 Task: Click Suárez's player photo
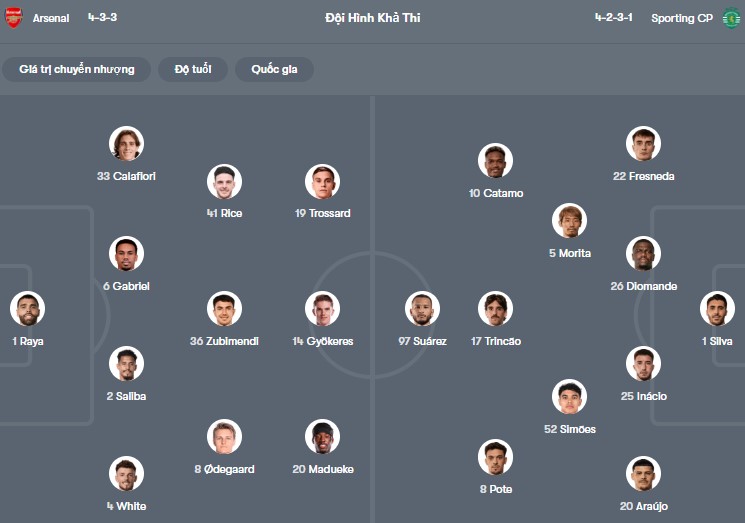[423, 309]
